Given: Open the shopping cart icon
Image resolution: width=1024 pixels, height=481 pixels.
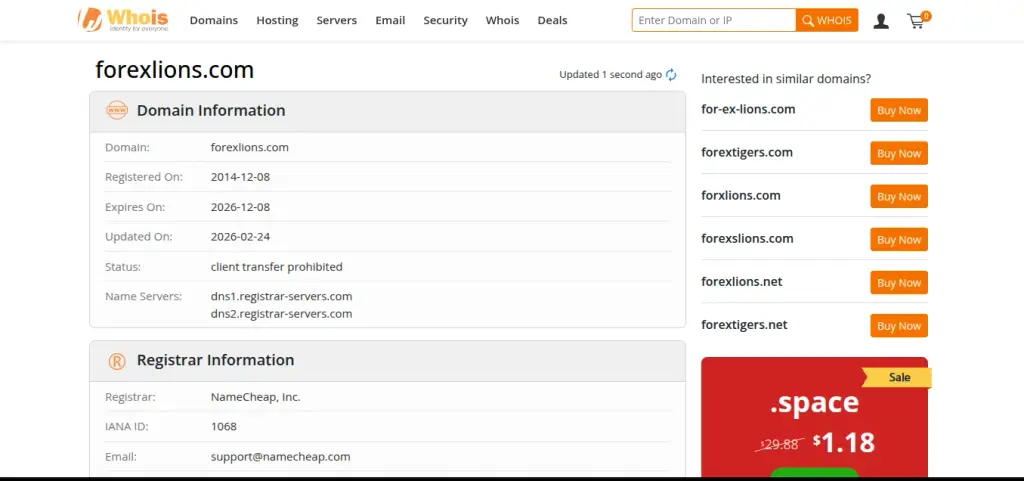Looking at the screenshot, I should click(x=918, y=20).
